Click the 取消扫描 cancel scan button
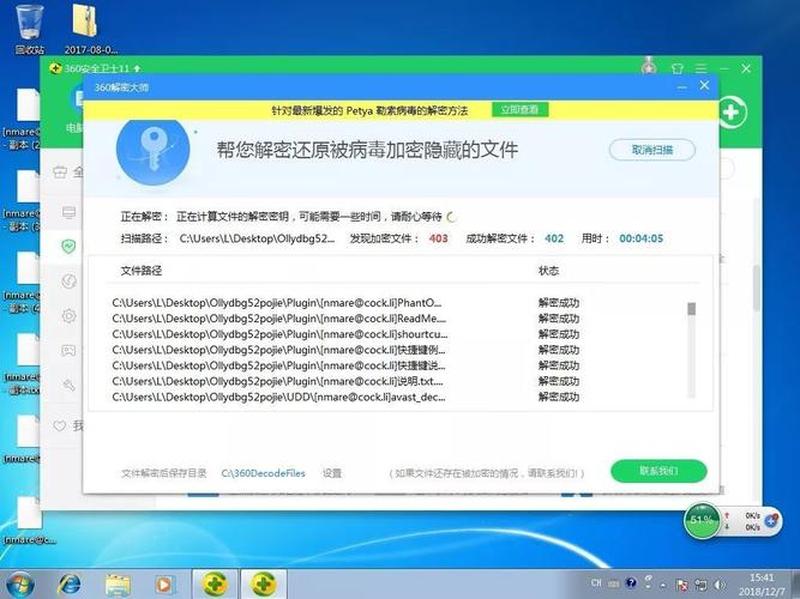Image resolution: width=800 pixels, height=599 pixels. click(x=652, y=150)
